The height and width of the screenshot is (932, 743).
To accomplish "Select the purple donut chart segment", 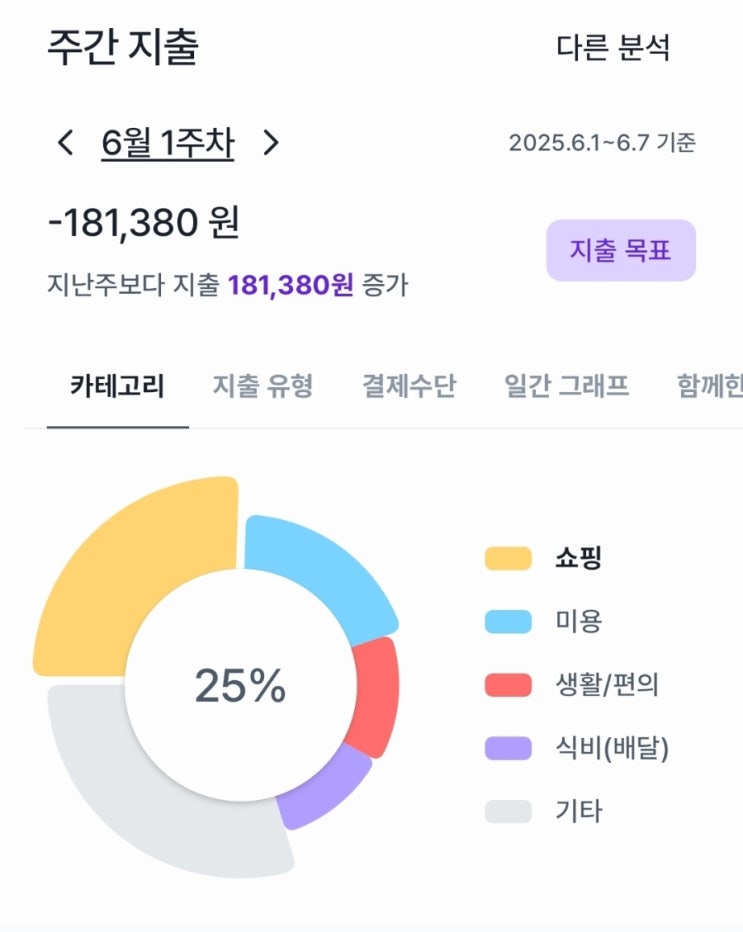I will [322, 785].
